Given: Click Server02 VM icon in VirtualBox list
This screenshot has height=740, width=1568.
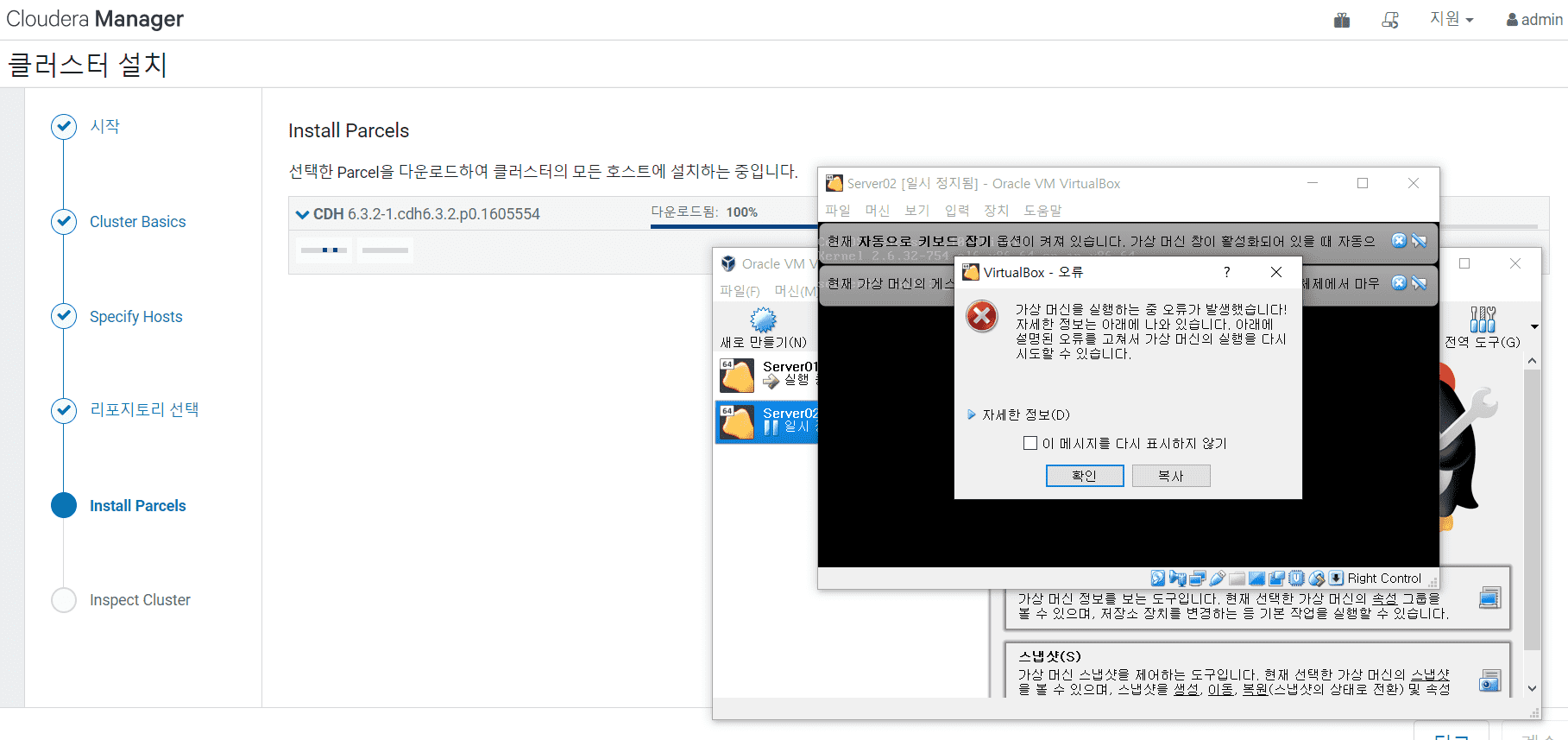Looking at the screenshot, I should point(737,422).
